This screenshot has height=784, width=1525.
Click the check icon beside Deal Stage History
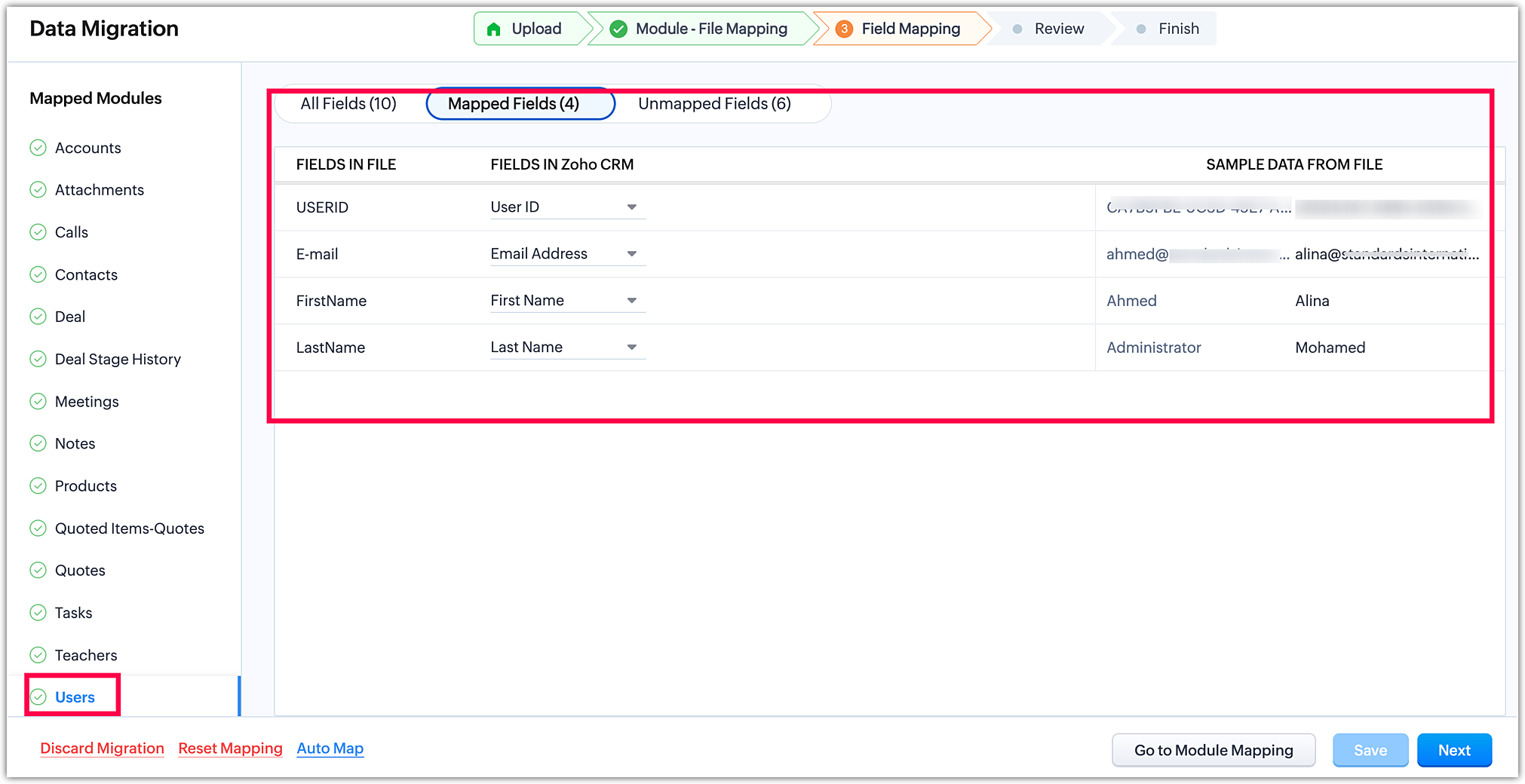click(38, 359)
